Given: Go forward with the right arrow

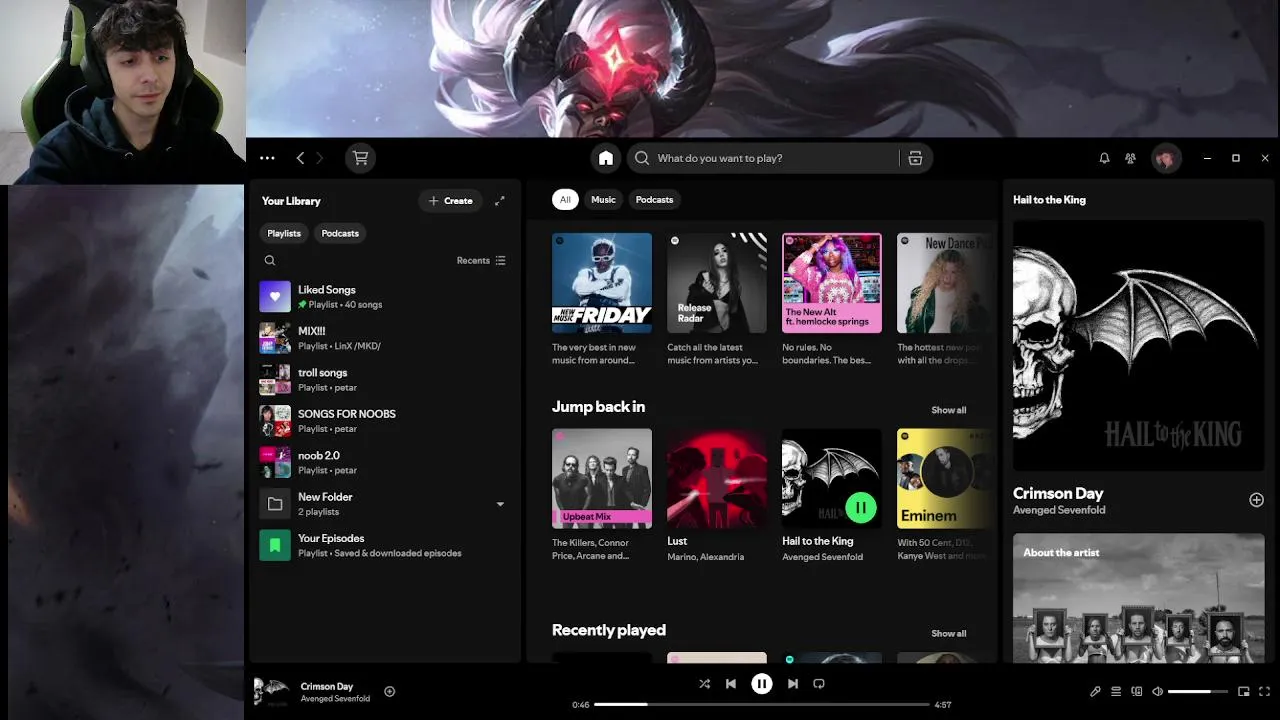Looking at the screenshot, I should 320,158.
